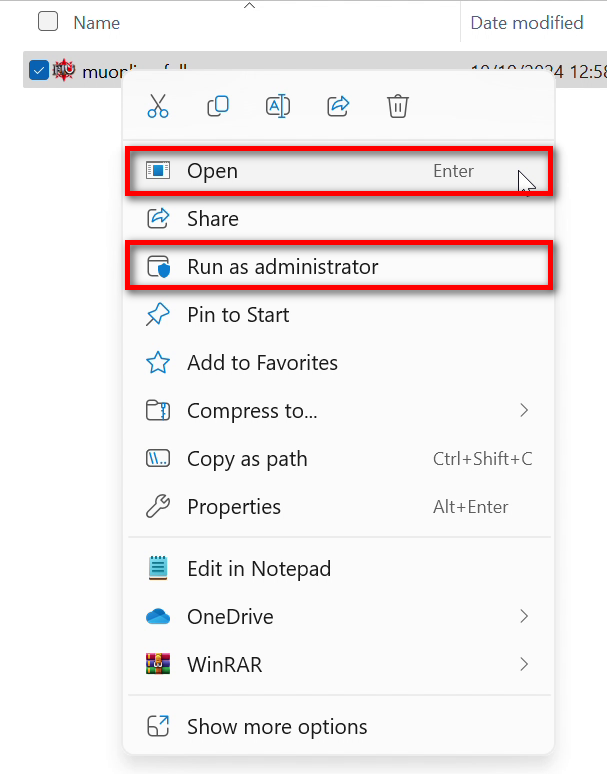Select Open from context menu

(212, 171)
